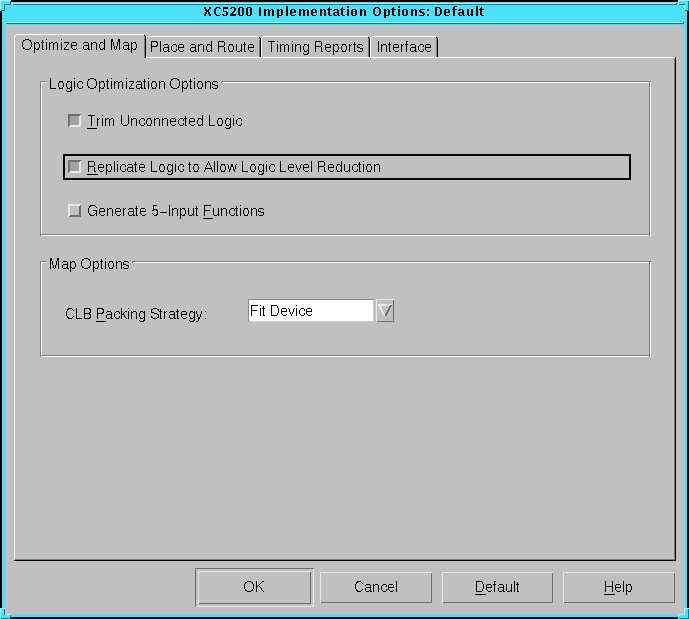
Task: Confirm settings with OK button
Action: coord(254,587)
